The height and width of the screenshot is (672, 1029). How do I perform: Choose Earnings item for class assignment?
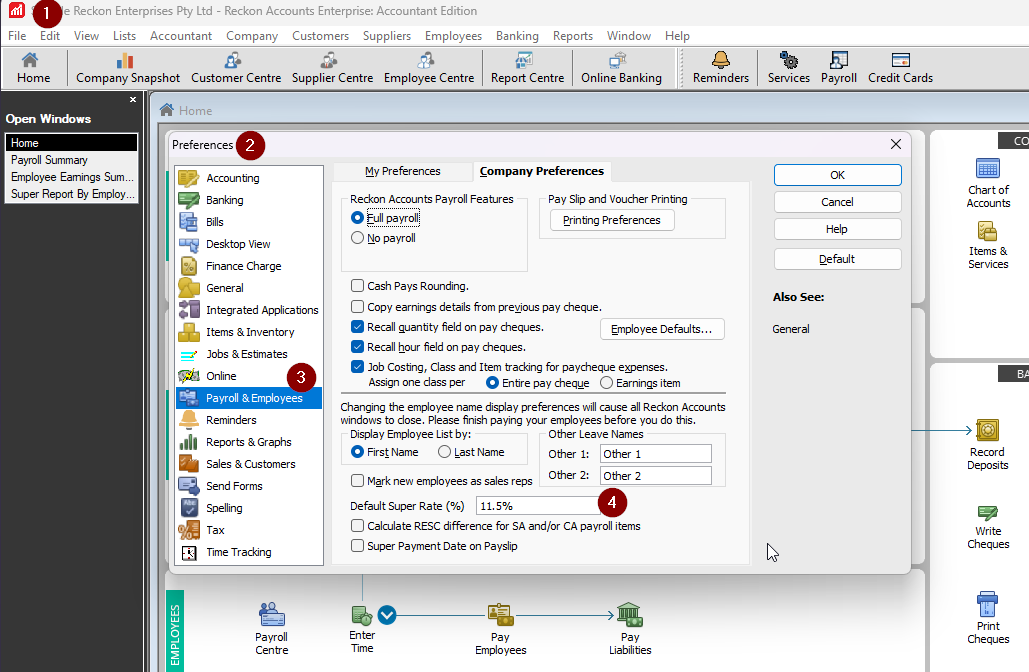coord(606,383)
